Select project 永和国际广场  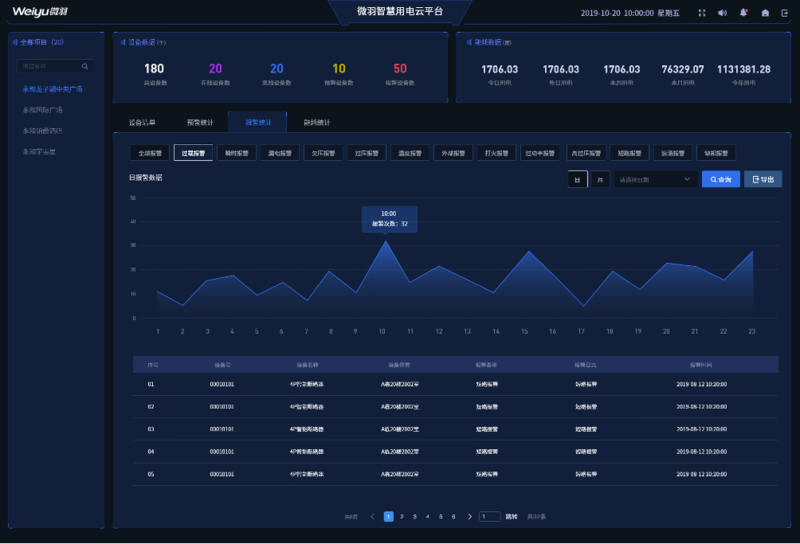(42, 110)
